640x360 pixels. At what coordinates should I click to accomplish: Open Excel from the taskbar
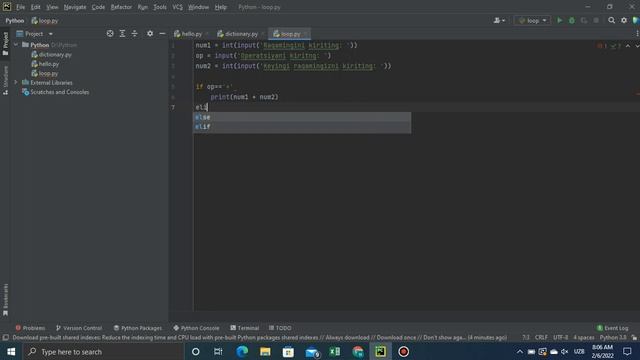(x=334, y=351)
